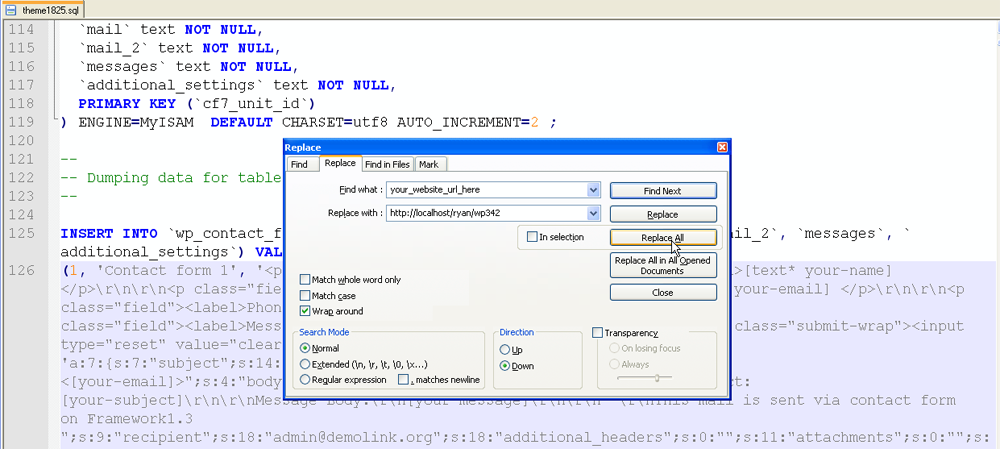Enable the Match case checkbox

coord(306,296)
